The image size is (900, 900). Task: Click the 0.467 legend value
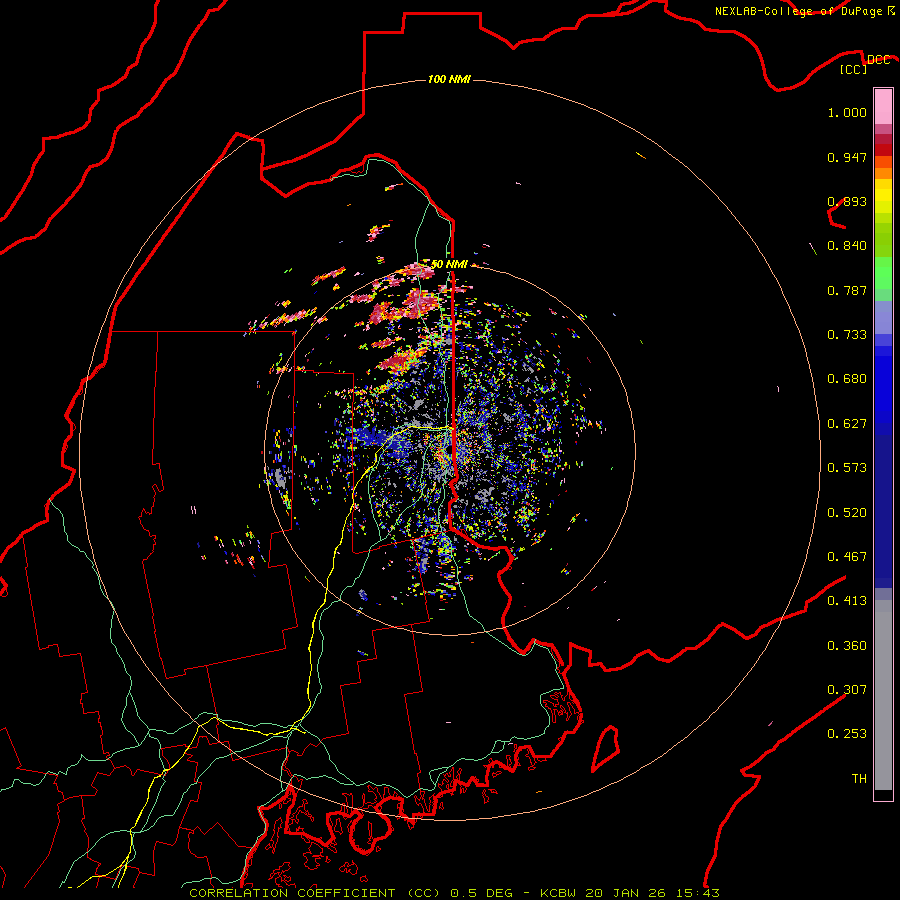847,557
